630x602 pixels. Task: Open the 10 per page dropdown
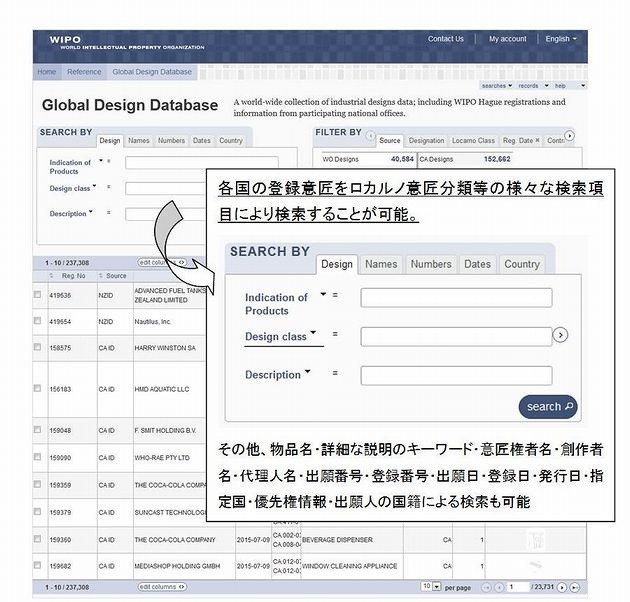click(x=432, y=587)
